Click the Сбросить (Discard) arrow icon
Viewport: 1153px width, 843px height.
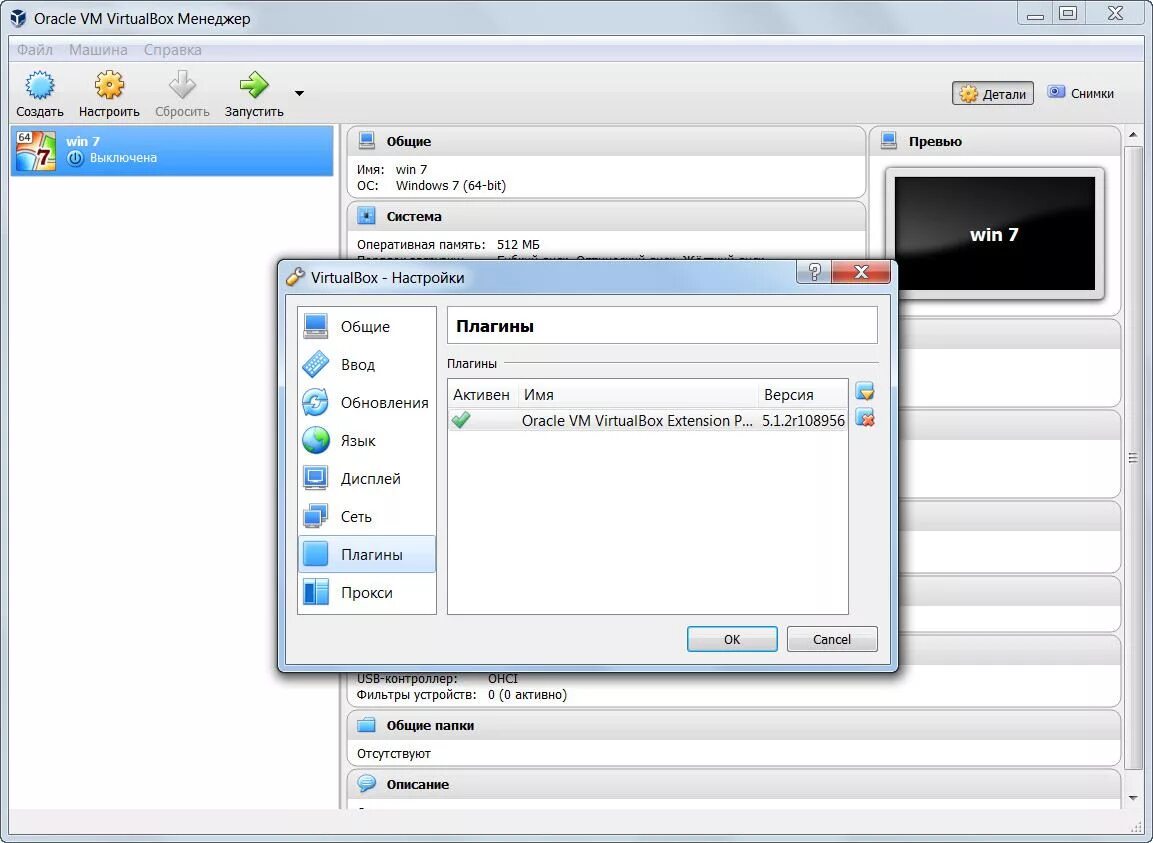(182, 85)
